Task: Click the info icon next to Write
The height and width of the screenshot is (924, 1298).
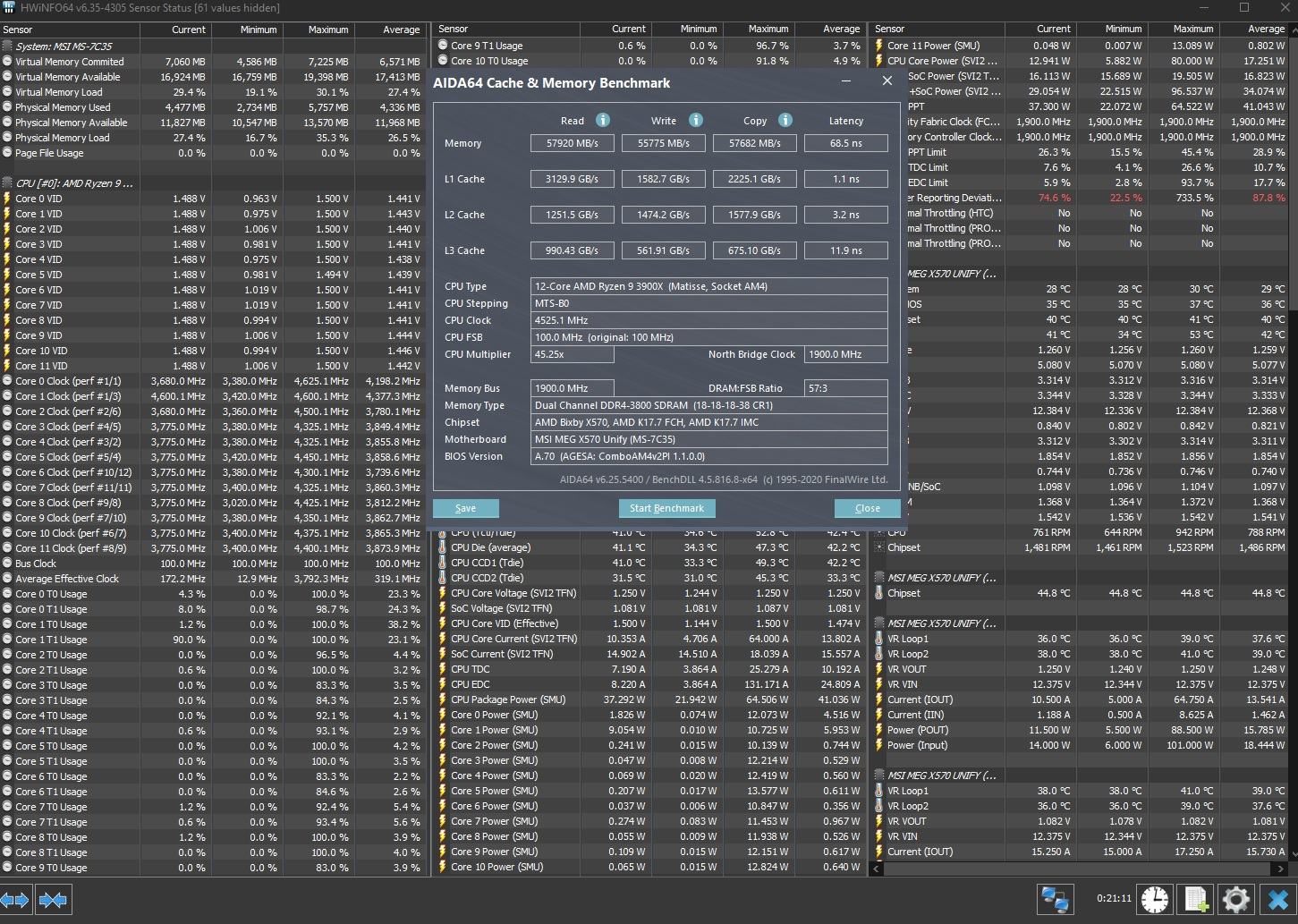Action: tap(696, 120)
